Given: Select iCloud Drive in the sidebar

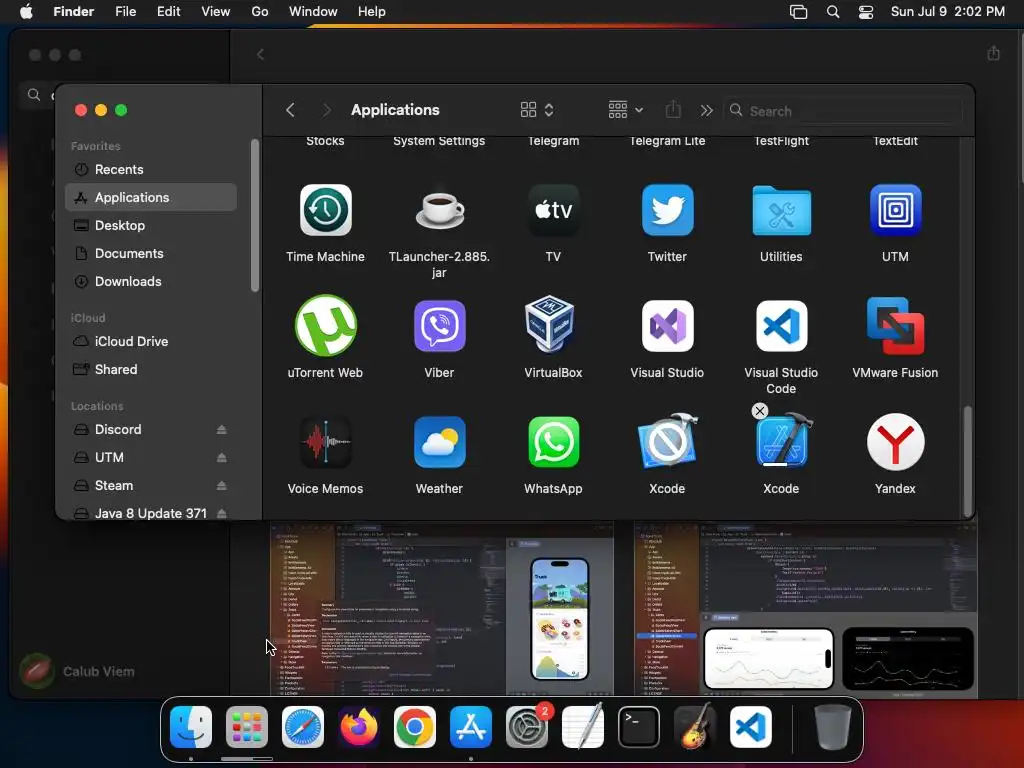Looking at the screenshot, I should pyautogui.click(x=151, y=342).
